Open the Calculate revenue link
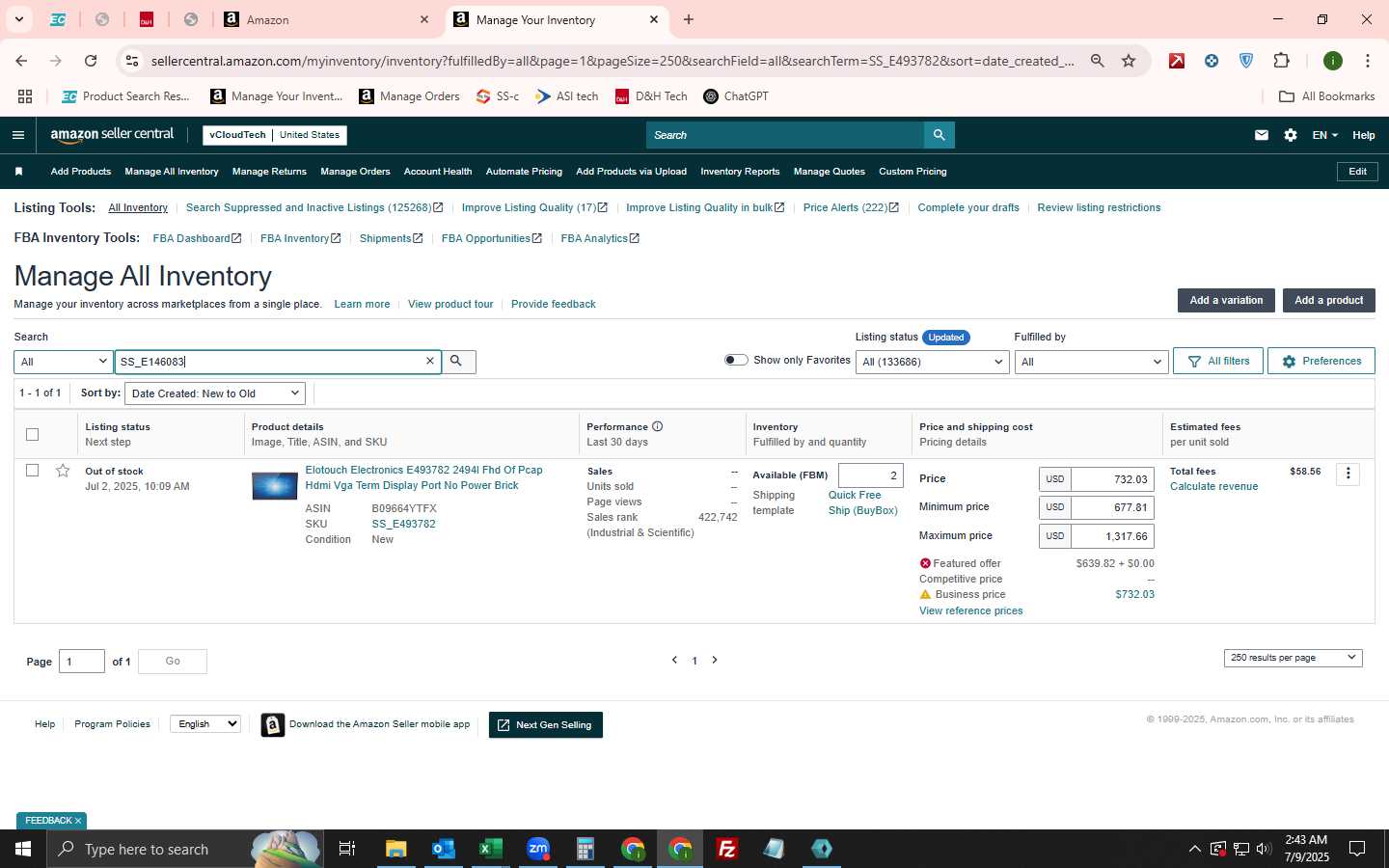Screen dimensions: 1389x868 (x=1213, y=487)
